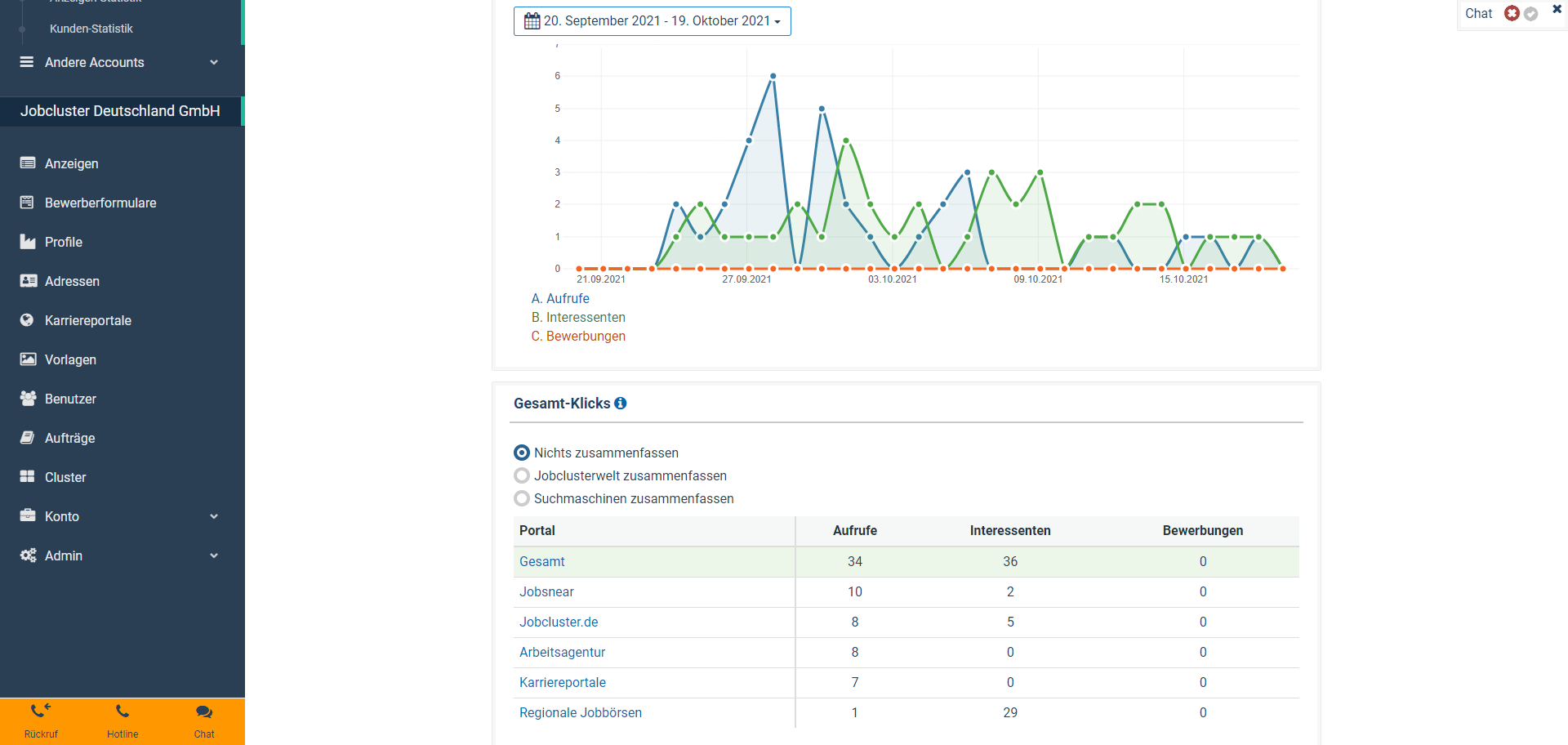Click the Adressen address card icon
Screen dimensions: 1568x745
pos(28,281)
